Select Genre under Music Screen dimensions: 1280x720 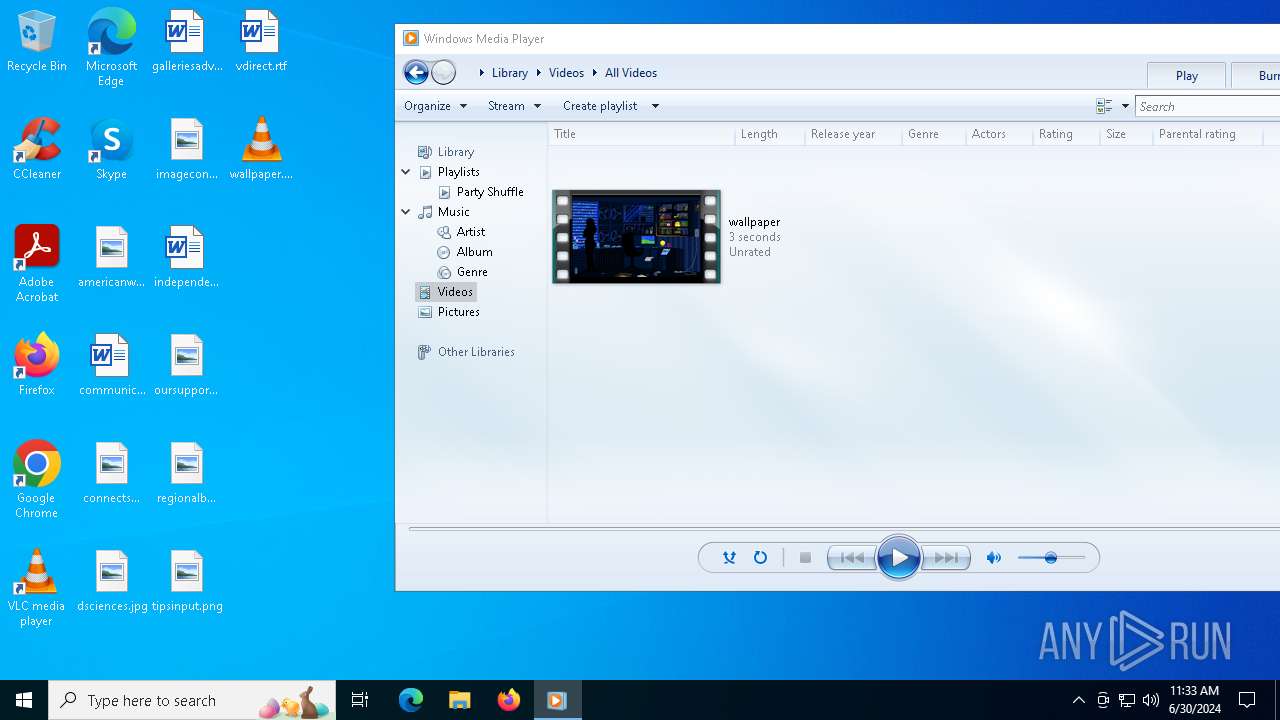[x=472, y=272]
